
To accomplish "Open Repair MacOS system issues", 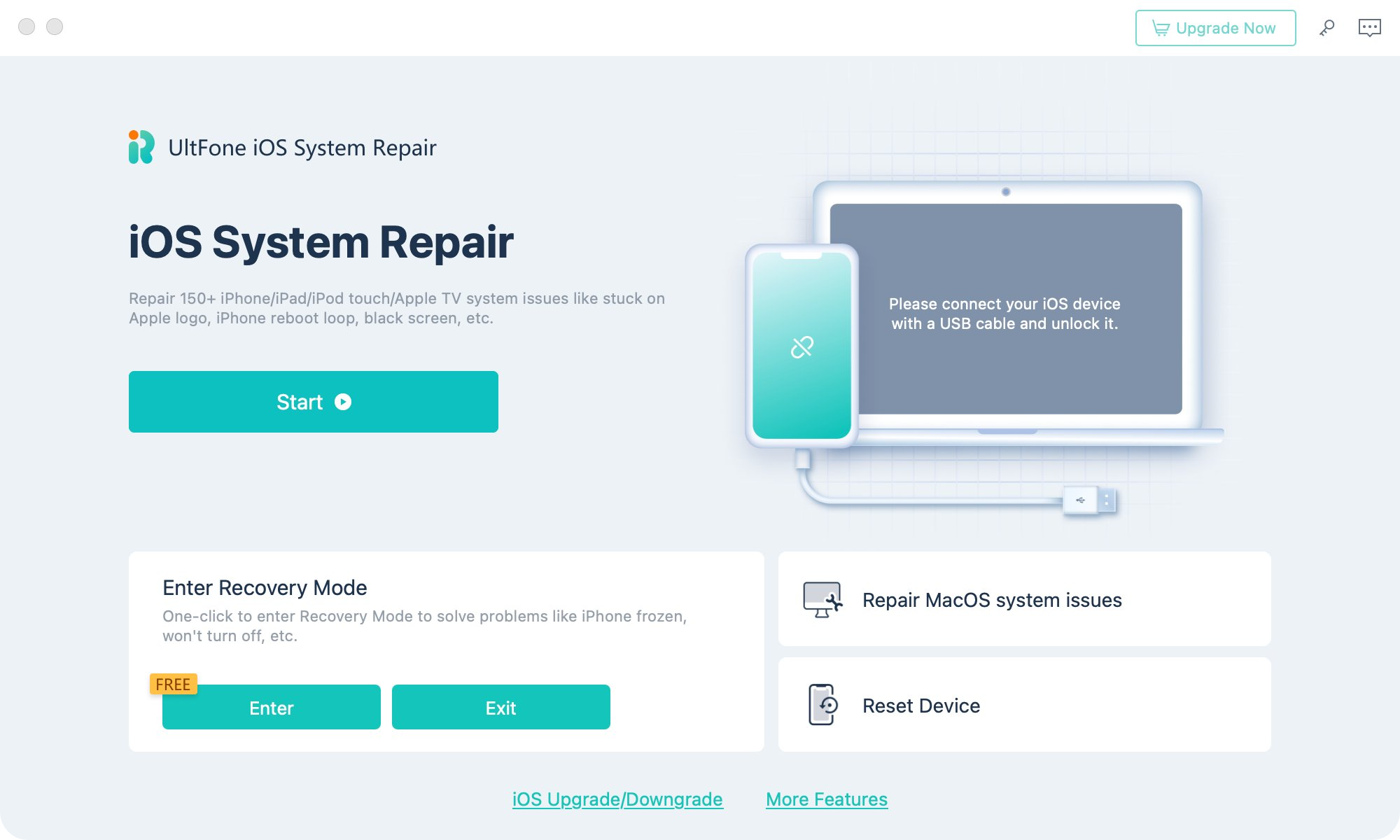I will click(1025, 599).
